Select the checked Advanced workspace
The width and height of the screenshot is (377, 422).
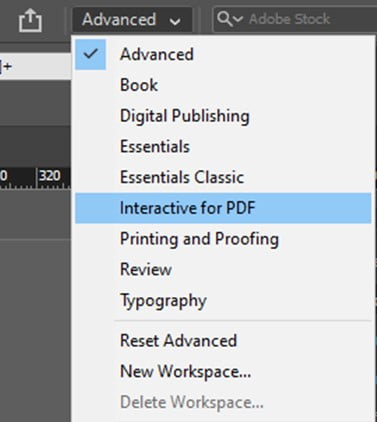223,54
